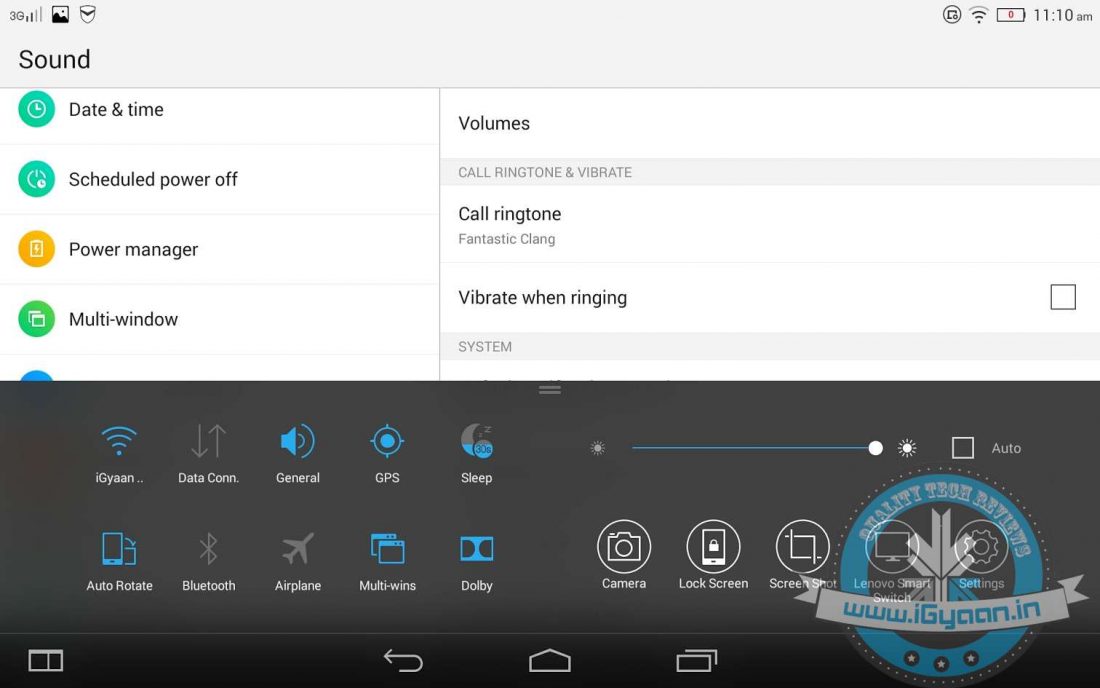1100x688 pixels.
Task: Turn on Bluetooth from quick settings
Action: point(208,550)
